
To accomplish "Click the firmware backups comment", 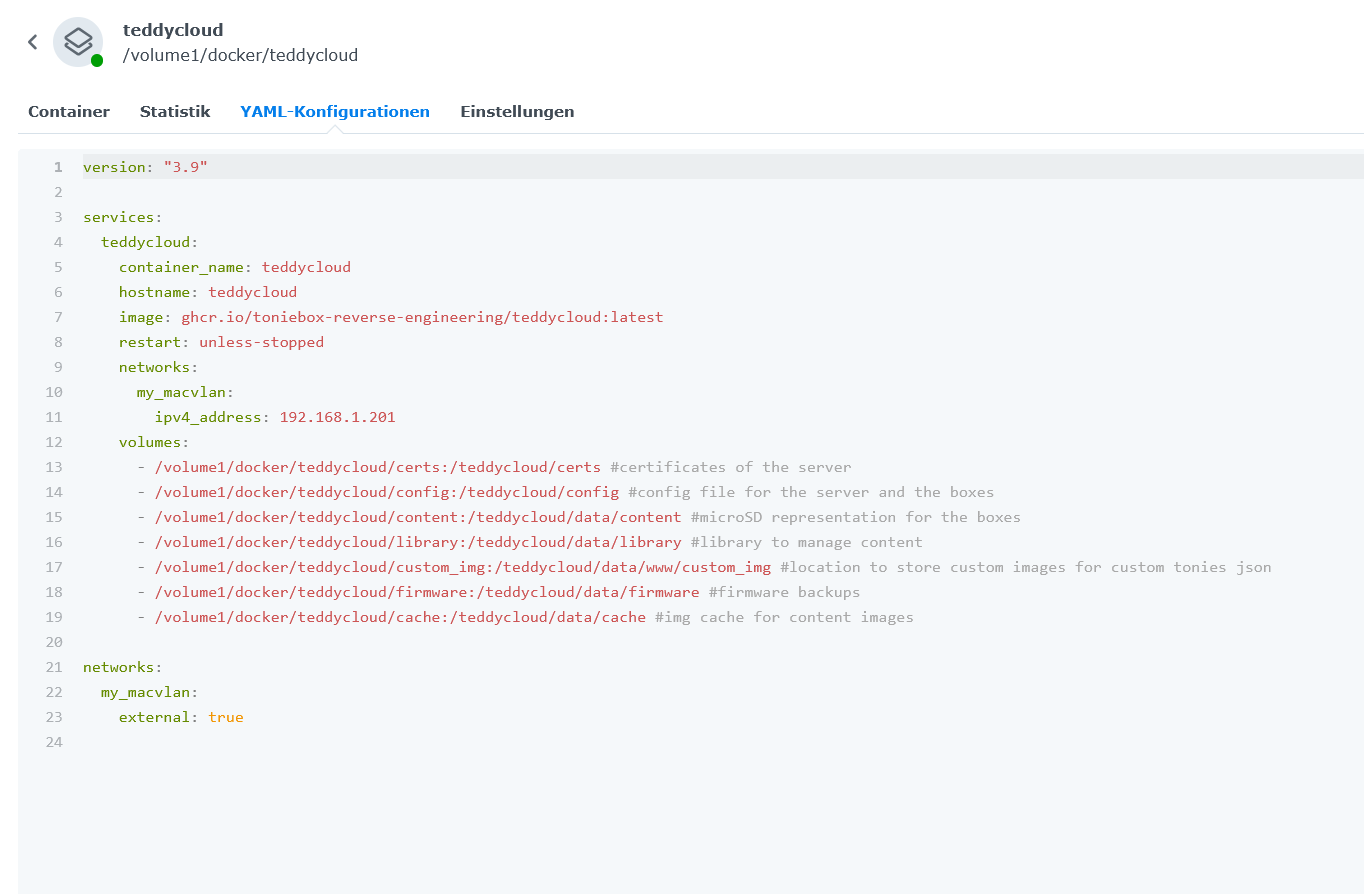I will tap(784, 592).
